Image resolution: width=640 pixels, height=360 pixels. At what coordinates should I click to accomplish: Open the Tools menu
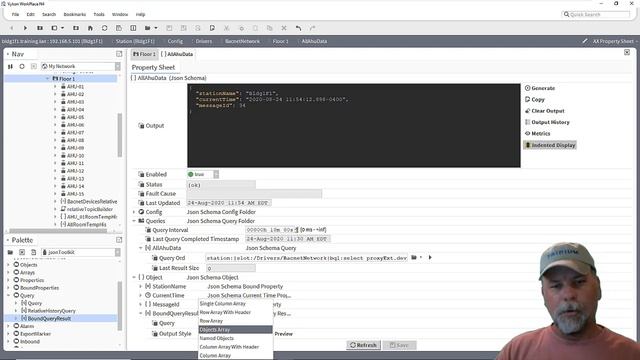tap(99, 14)
